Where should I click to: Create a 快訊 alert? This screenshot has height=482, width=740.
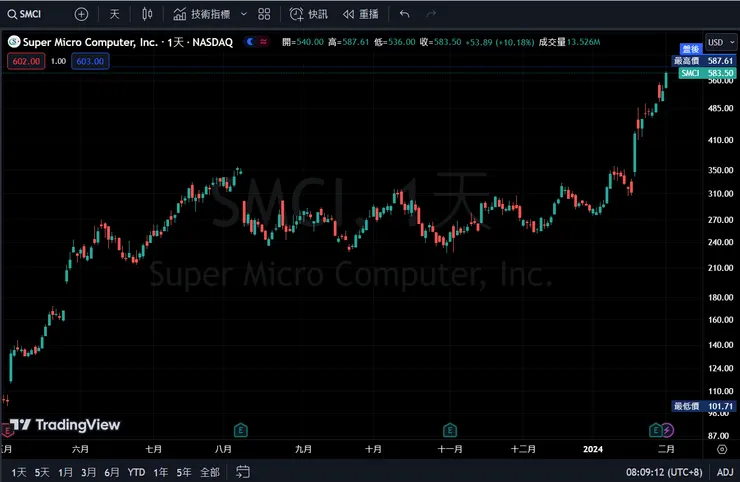pos(308,14)
